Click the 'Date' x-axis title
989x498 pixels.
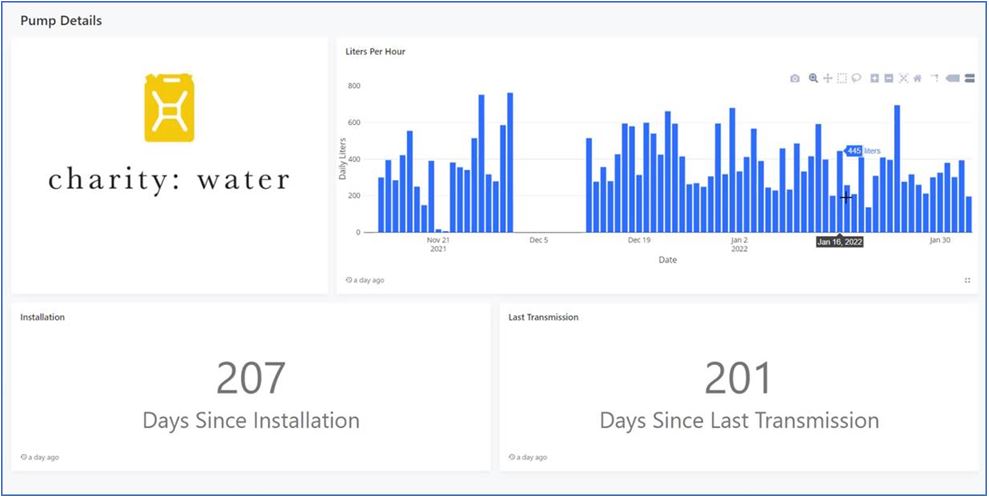click(x=667, y=260)
